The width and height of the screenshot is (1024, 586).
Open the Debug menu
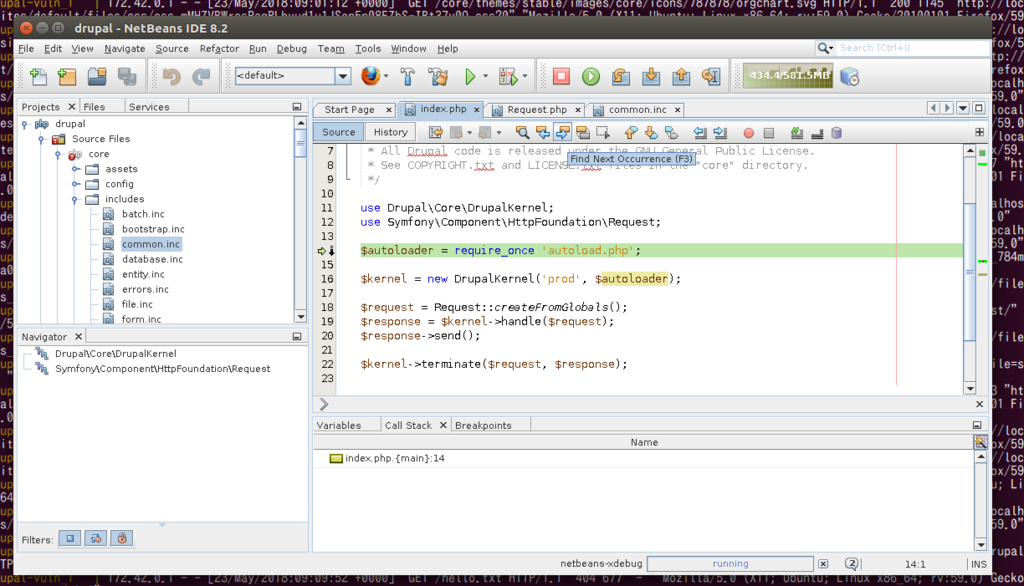tap(291, 48)
